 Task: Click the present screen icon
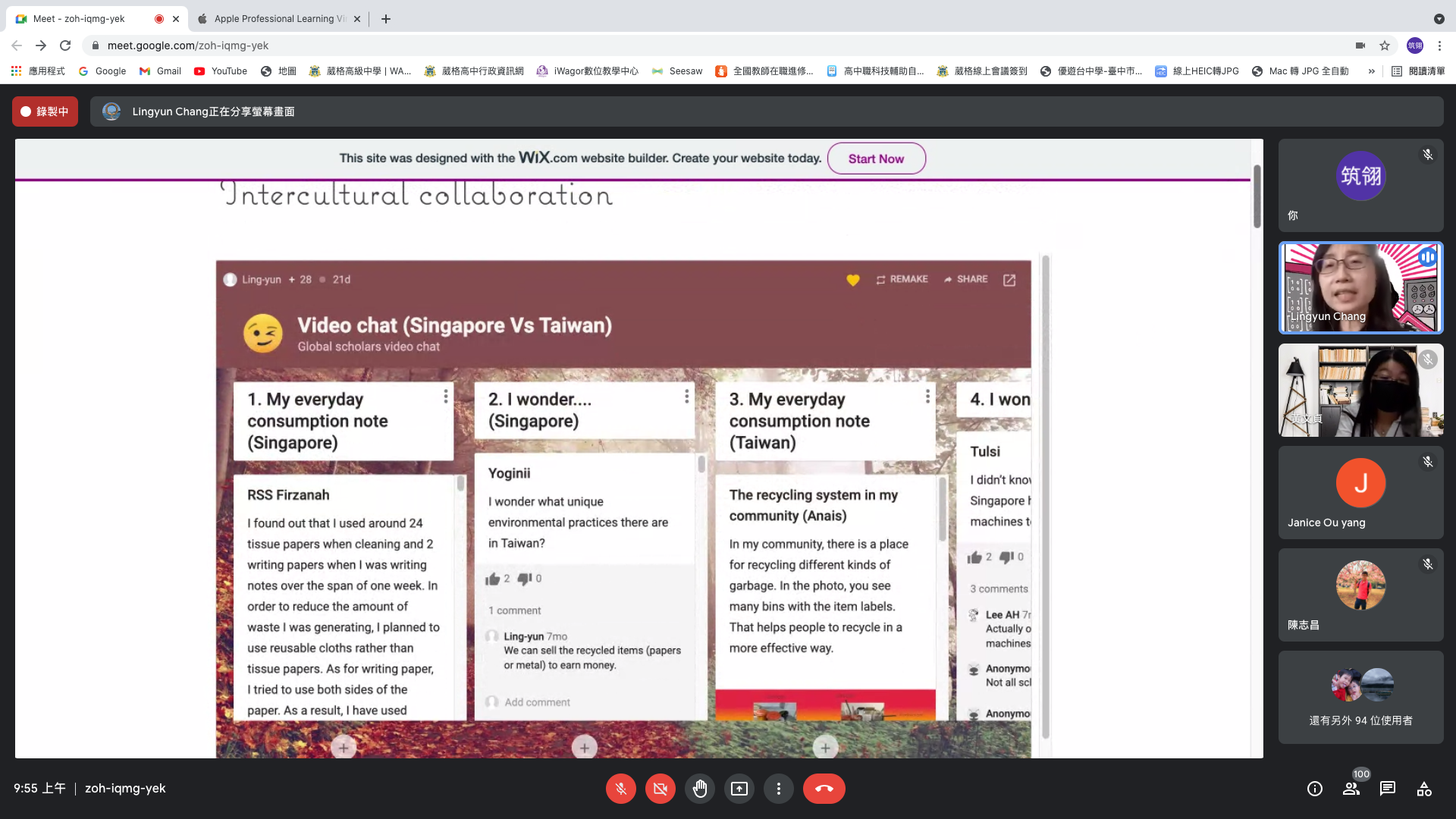tap(739, 789)
